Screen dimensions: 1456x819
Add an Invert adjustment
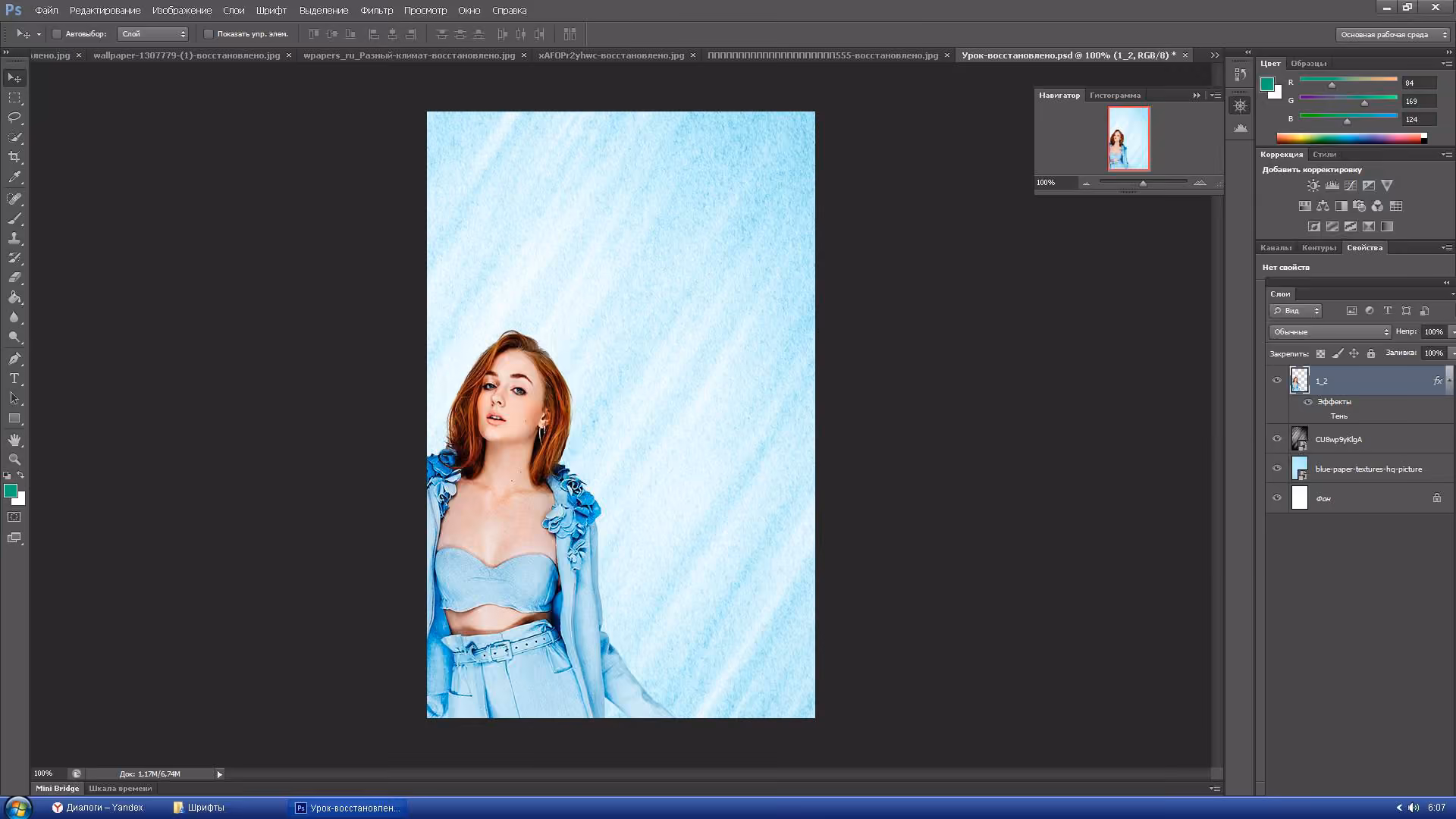click(1314, 227)
